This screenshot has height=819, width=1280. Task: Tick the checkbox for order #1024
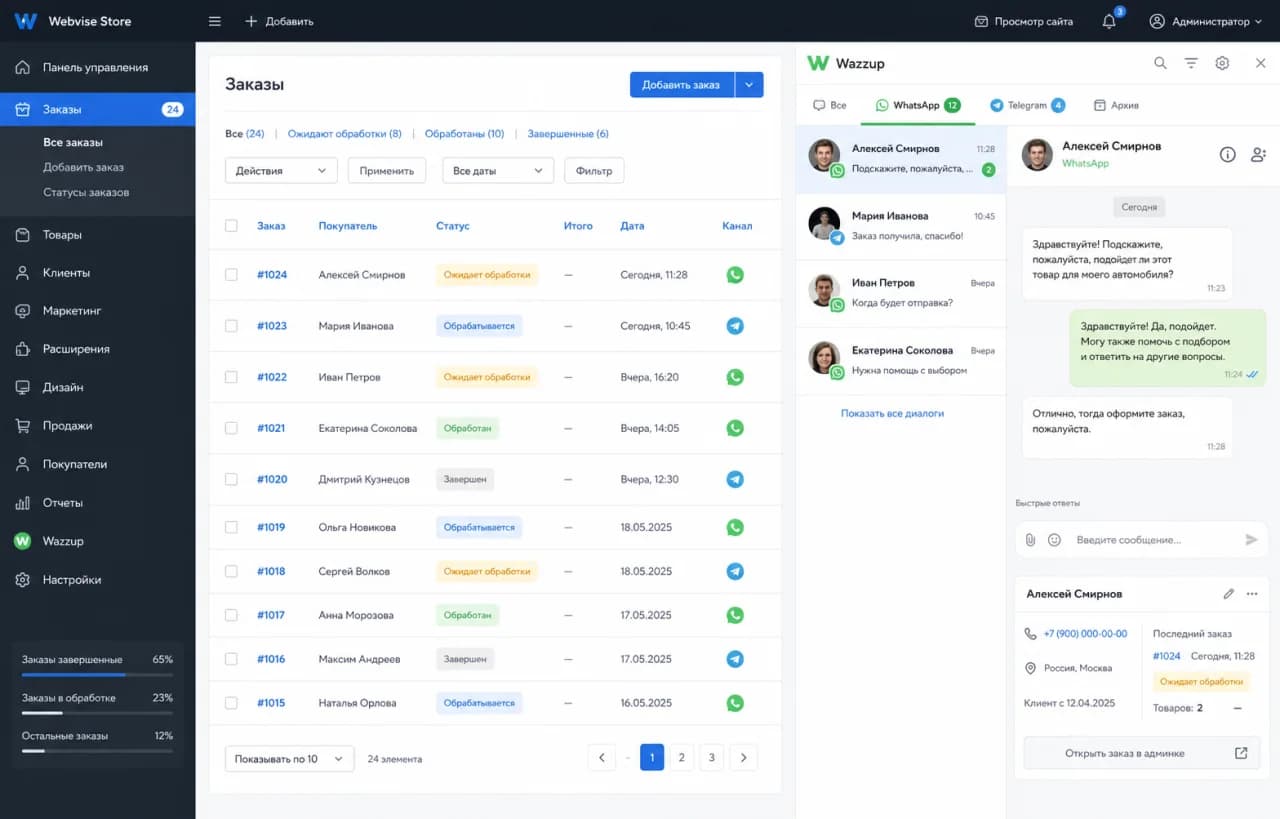[231, 274]
